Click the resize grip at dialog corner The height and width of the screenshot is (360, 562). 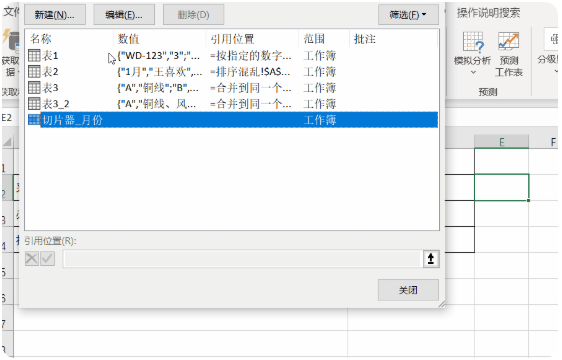[x=441, y=304]
